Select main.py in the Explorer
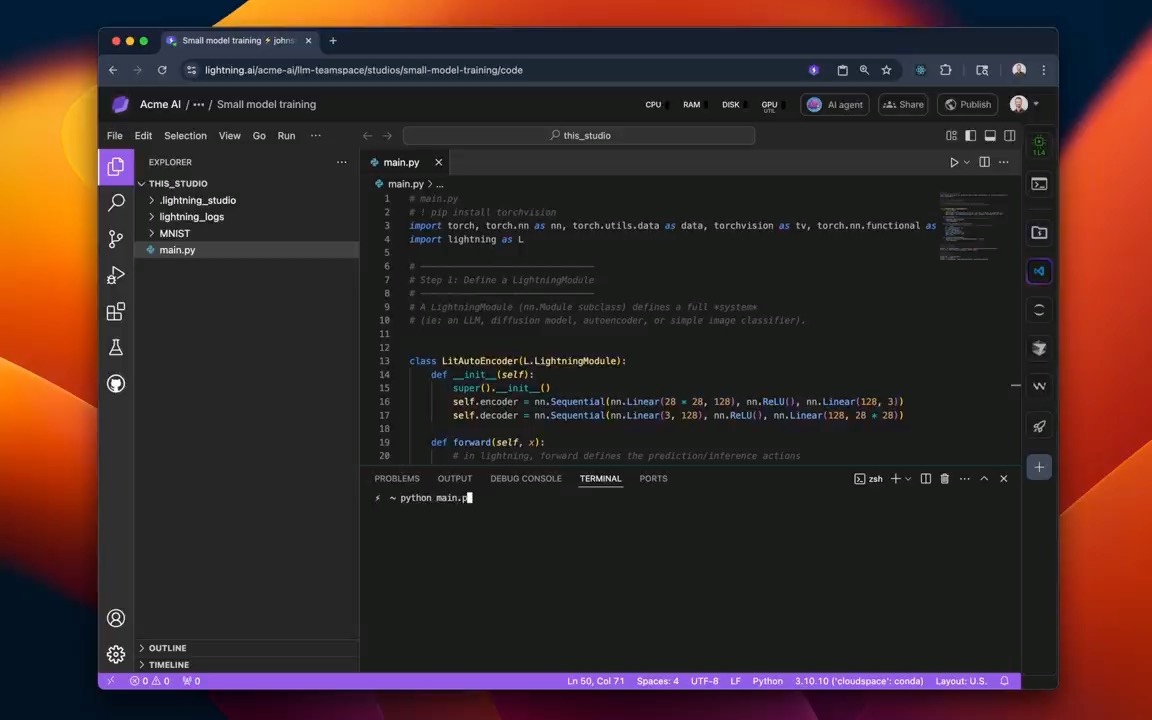The image size is (1152, 720). point(247,250)
